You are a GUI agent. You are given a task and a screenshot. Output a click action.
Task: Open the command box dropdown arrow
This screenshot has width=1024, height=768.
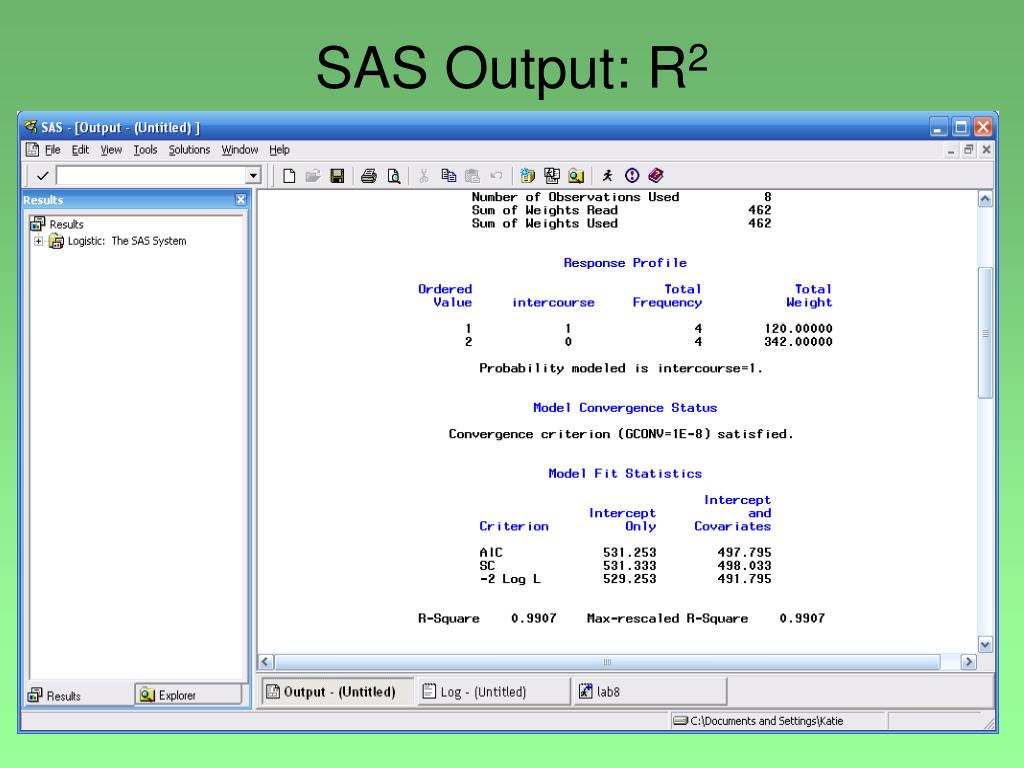click(x=253, y=176)
